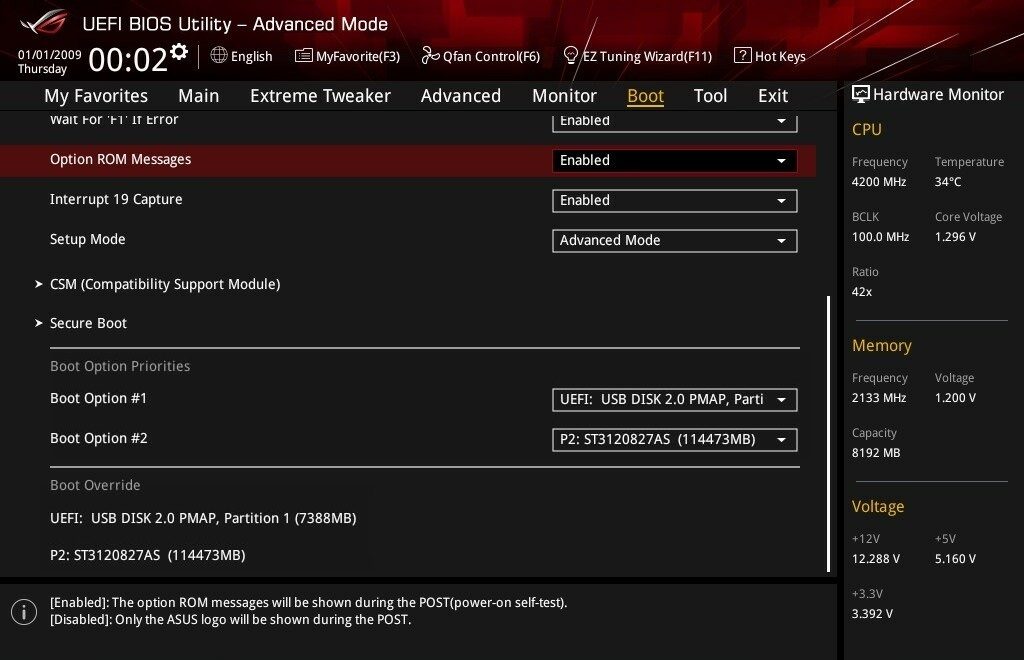Boot override to the UEFI USB DISK
The height and width of the screenshot is (660, 1024).
pyautogui.click(x=202, y=518)
